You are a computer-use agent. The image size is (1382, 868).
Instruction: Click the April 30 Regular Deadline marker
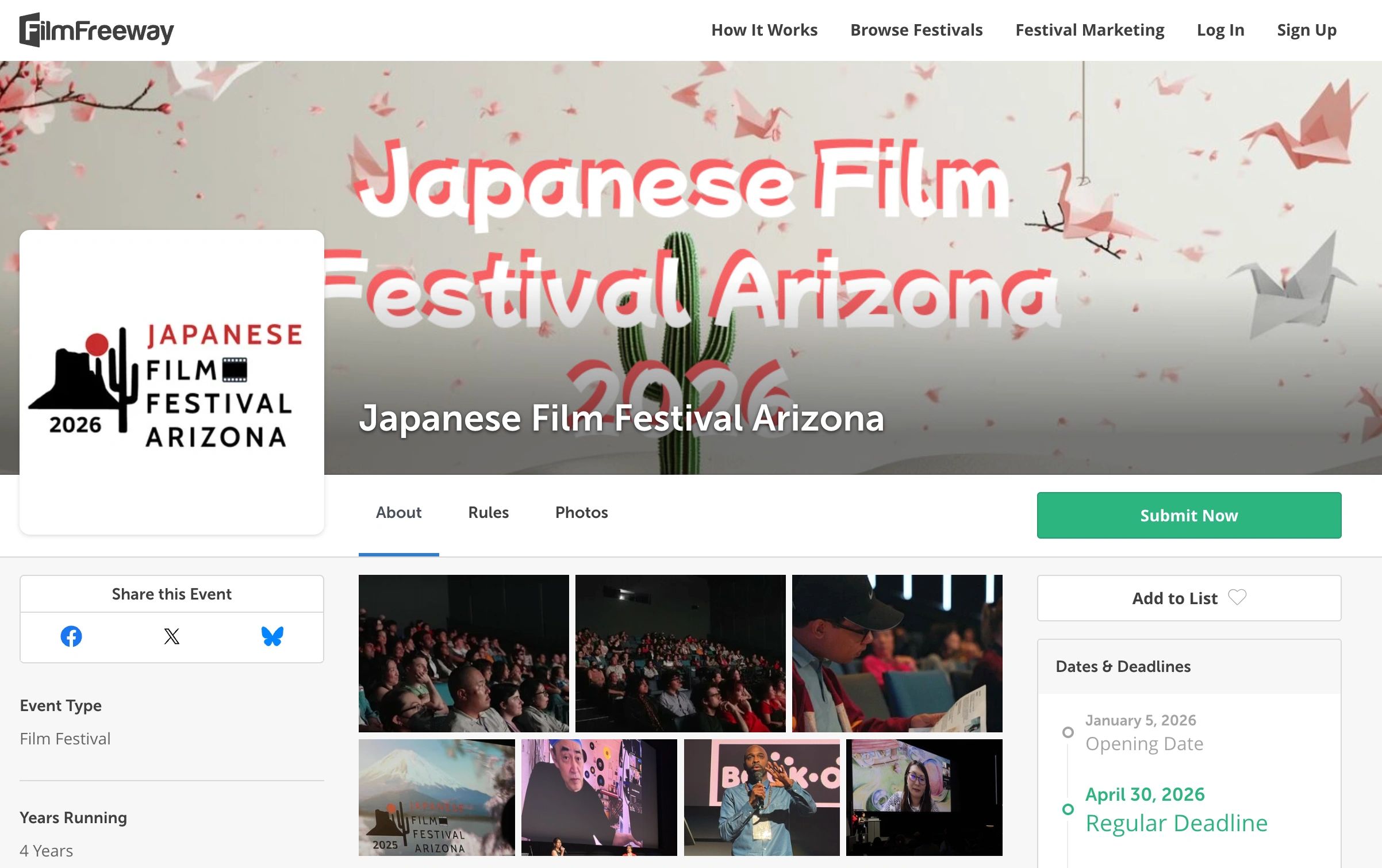click(x=1068, y=809)
